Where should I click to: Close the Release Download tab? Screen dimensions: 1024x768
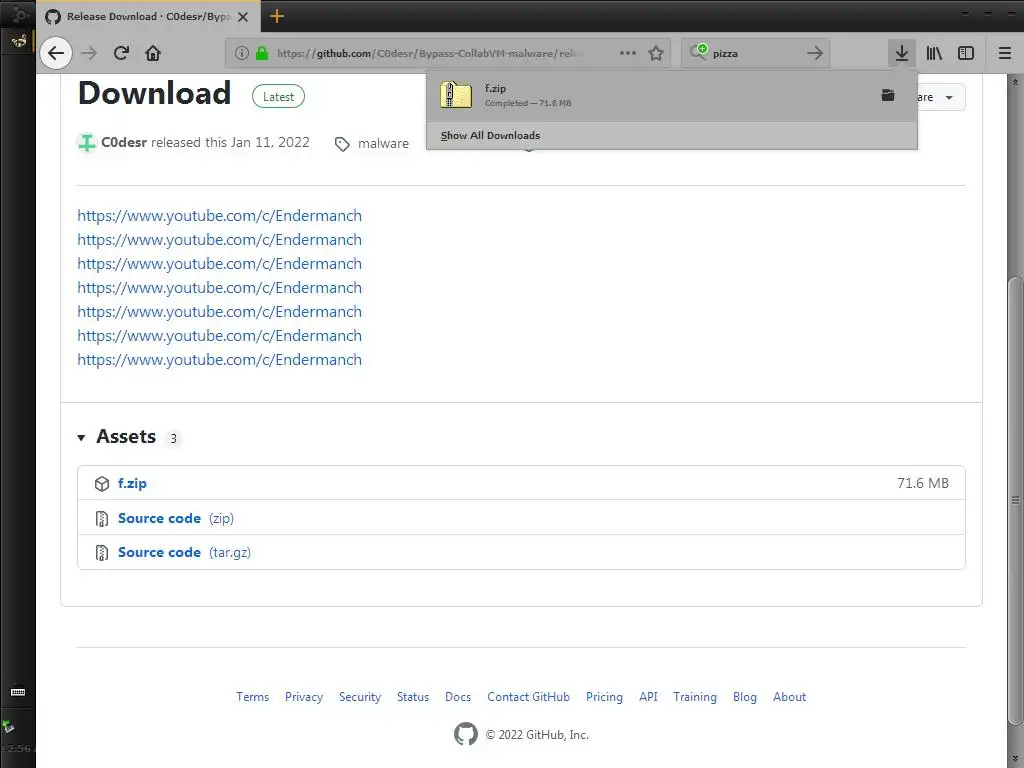click(243, 17)
